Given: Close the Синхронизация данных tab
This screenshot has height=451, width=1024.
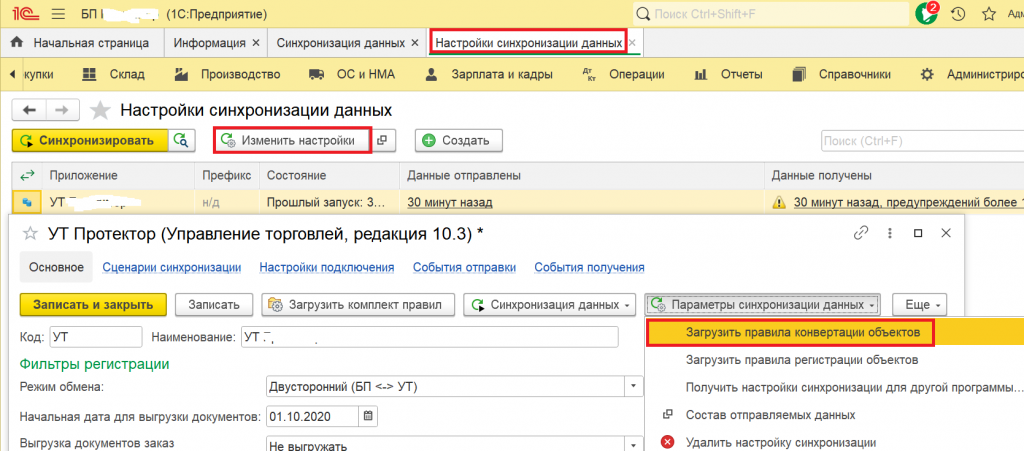Looking at the screenshot, I should [x=414, y=43].
